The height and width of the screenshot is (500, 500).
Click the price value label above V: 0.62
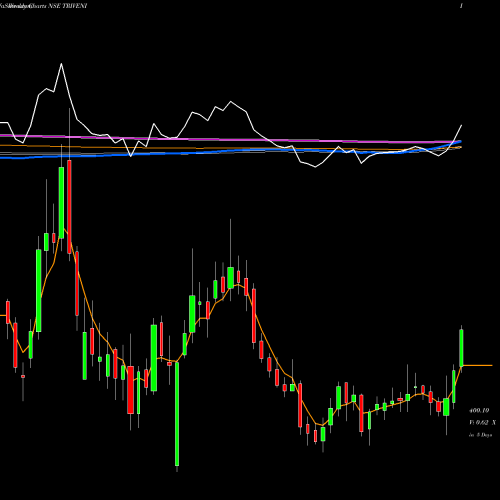(x=479, y=411)
